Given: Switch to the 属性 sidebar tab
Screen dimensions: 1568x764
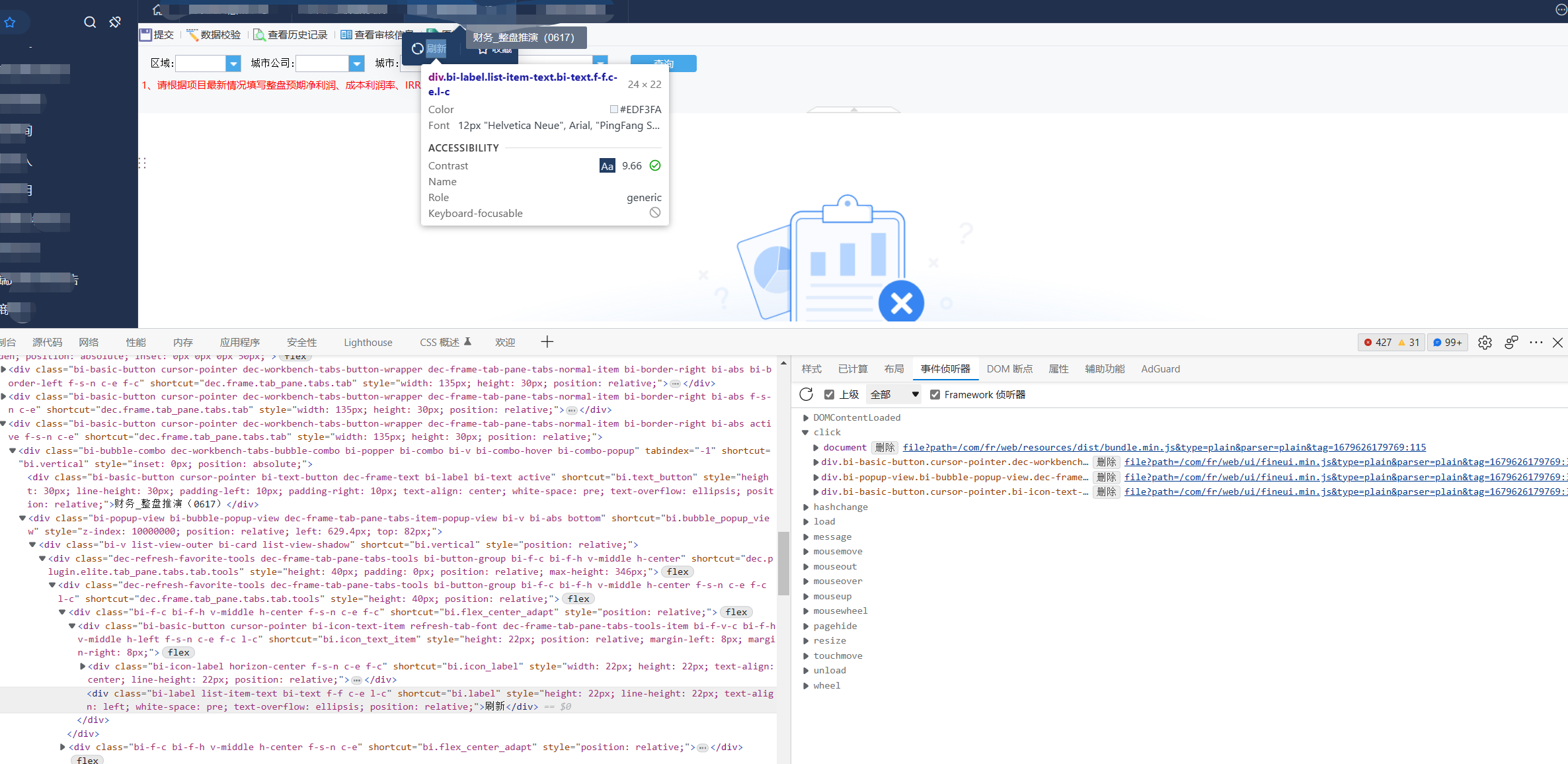Looking at the screenshot, I should pos(1058,369).
